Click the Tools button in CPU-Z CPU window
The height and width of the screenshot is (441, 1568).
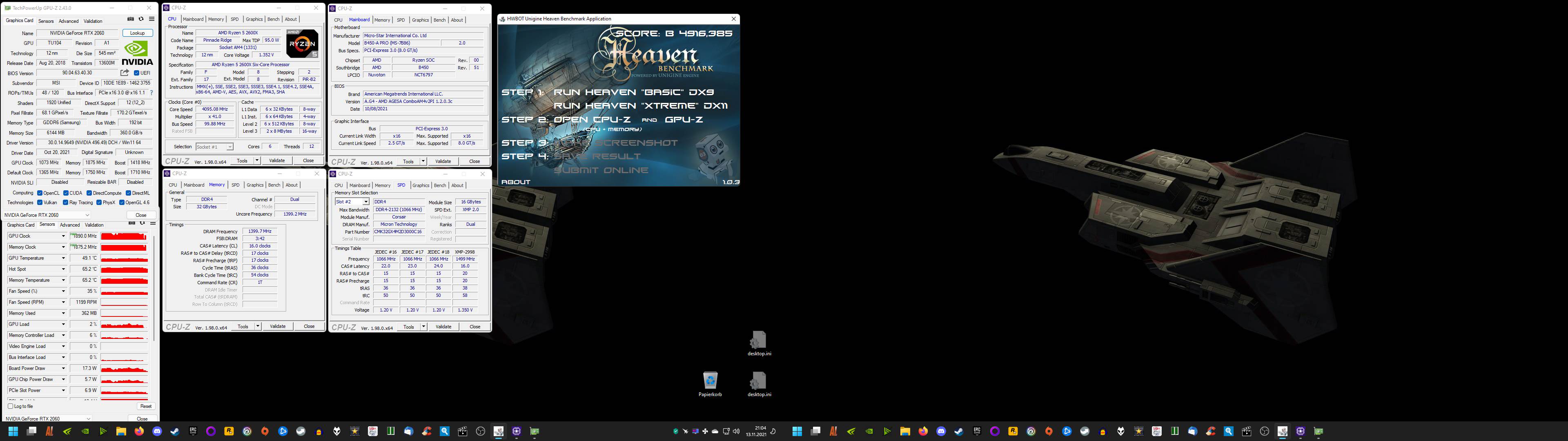click(242, 161)
